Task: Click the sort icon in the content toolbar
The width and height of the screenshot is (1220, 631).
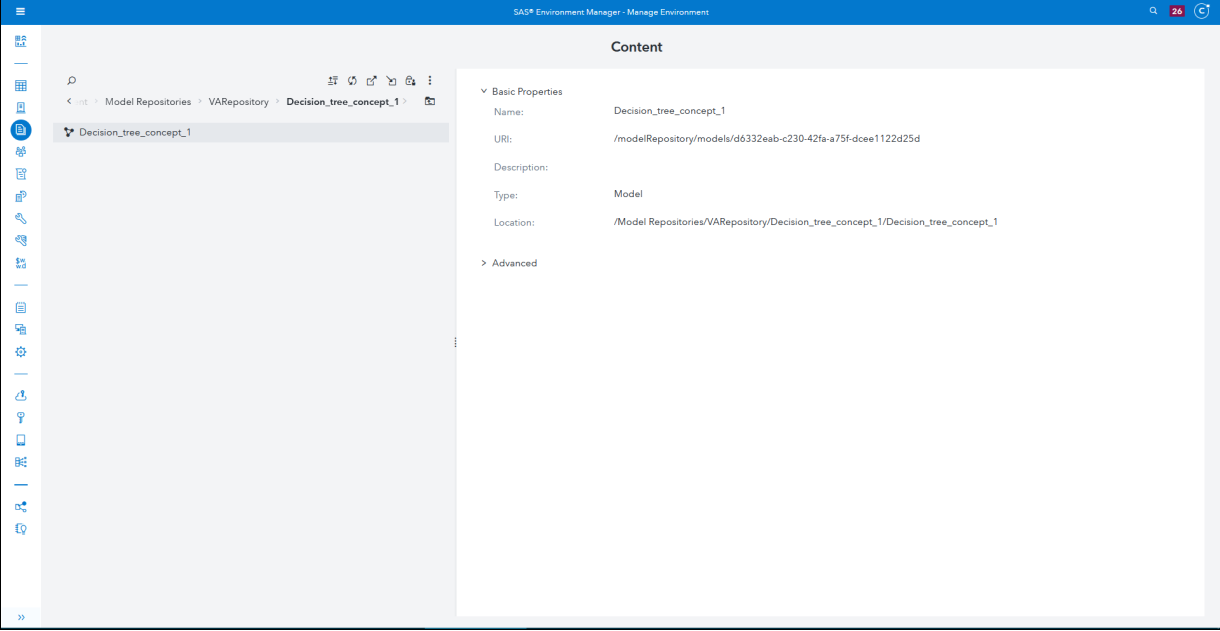Action: pyautogui.click(x=333, y=80)
